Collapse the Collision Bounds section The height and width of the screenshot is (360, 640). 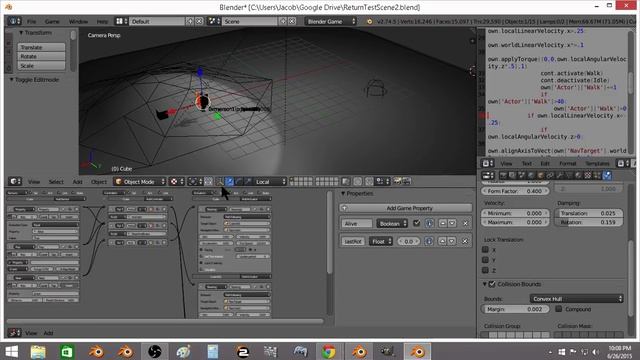[484, 284]
